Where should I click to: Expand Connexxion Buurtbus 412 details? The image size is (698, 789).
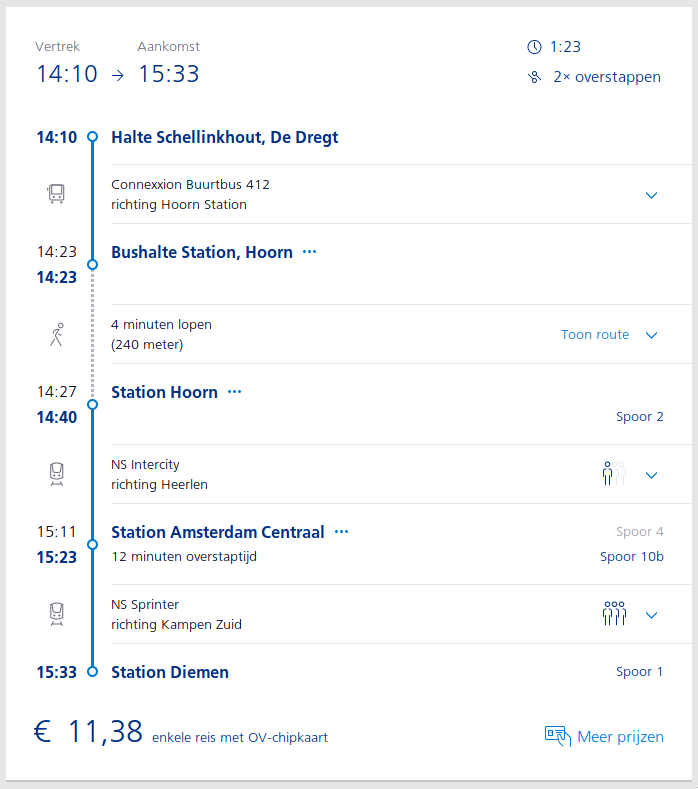coord(652,195)
